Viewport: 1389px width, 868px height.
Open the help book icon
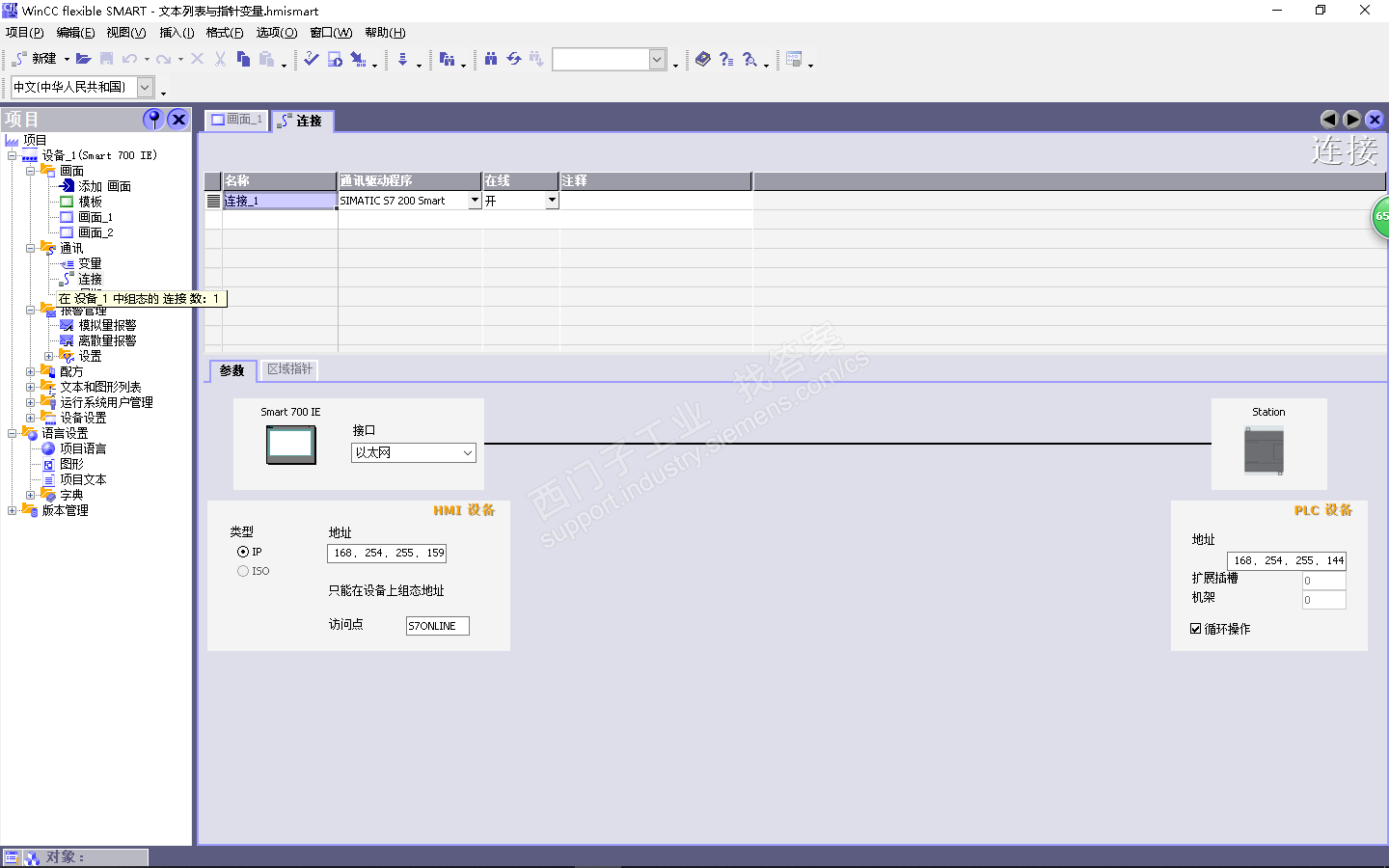click(x=703, y=59)
